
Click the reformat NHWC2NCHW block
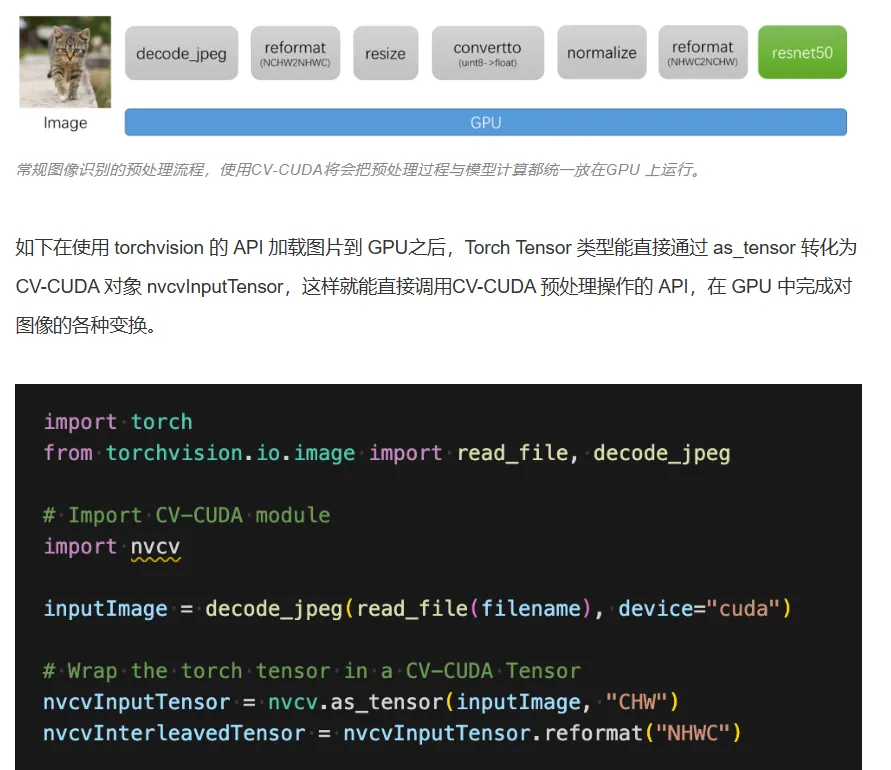point(703,52)
